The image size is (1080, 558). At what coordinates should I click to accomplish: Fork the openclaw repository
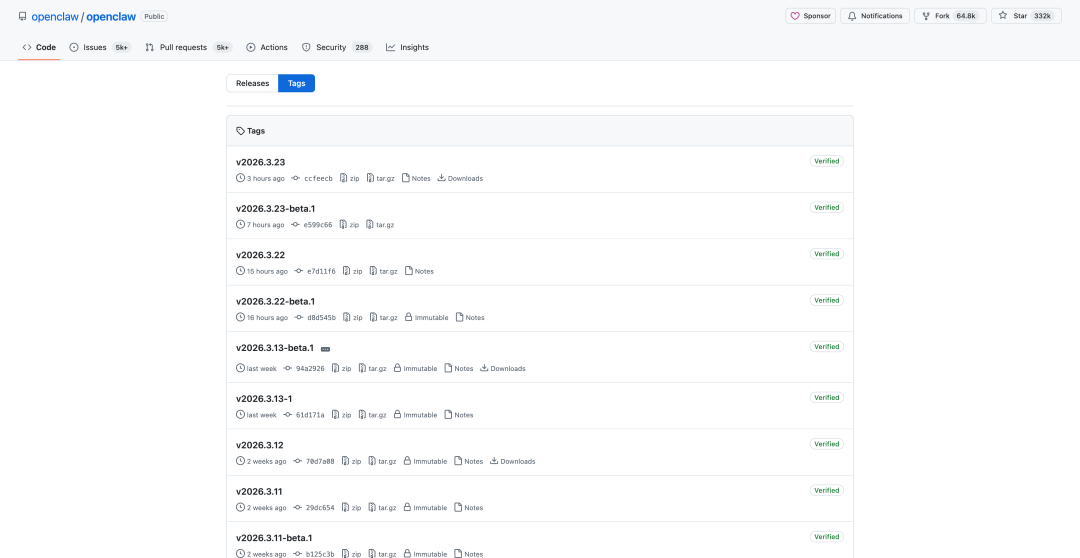pyautogui.click(x=950, y=16)
